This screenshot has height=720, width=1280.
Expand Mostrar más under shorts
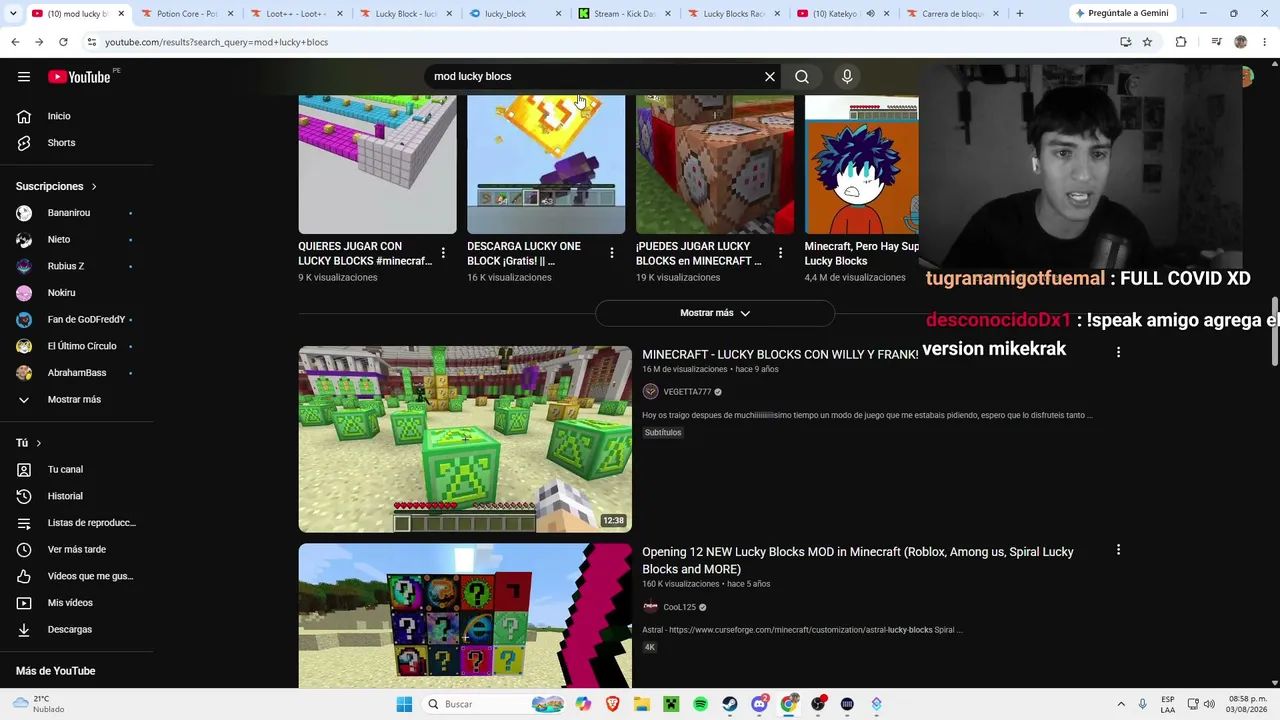(x=715, y=313)
